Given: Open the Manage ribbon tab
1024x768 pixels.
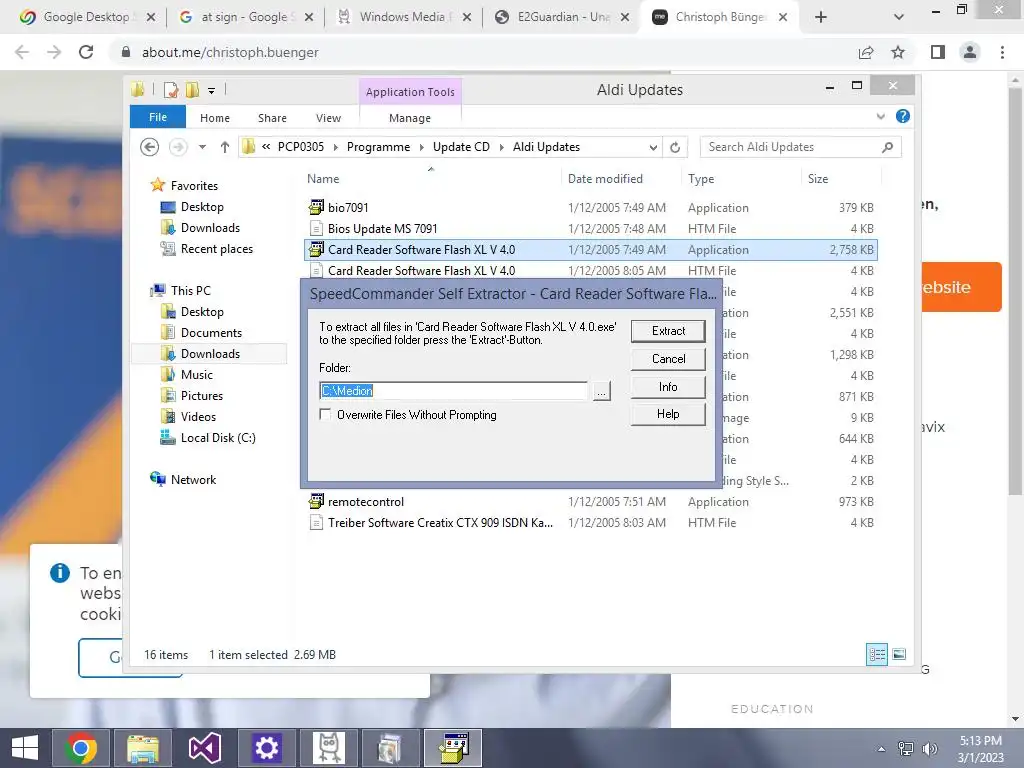Looking at the screenshot, I should [410, 118].
